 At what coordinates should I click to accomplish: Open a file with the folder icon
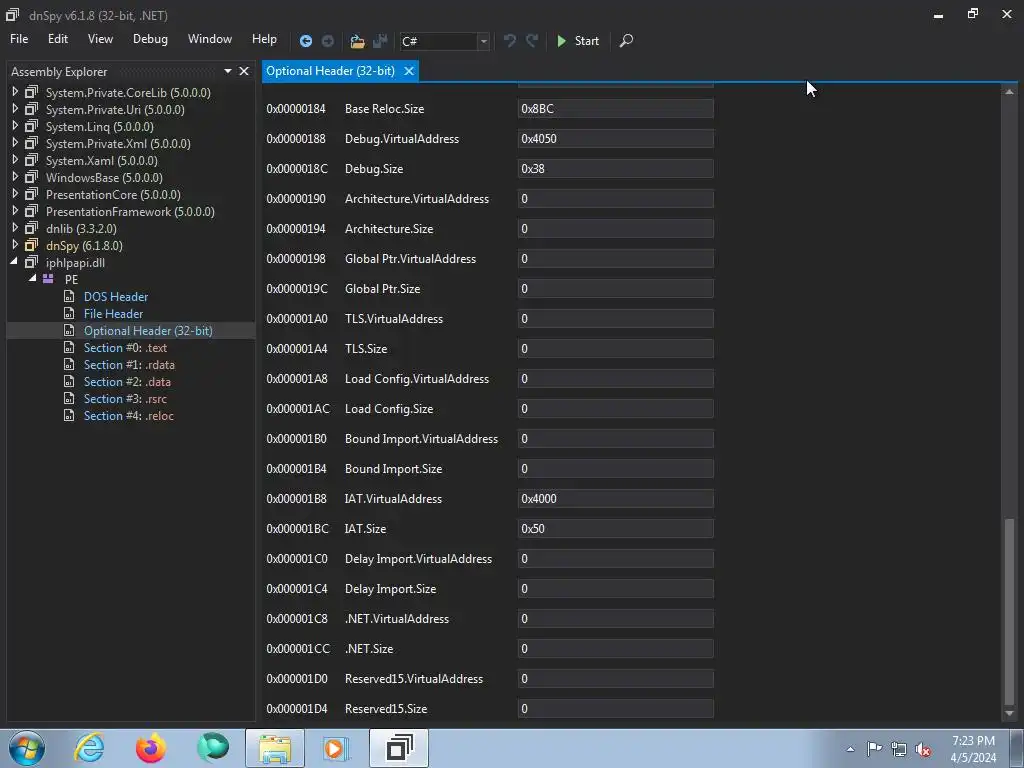[357, 41]
